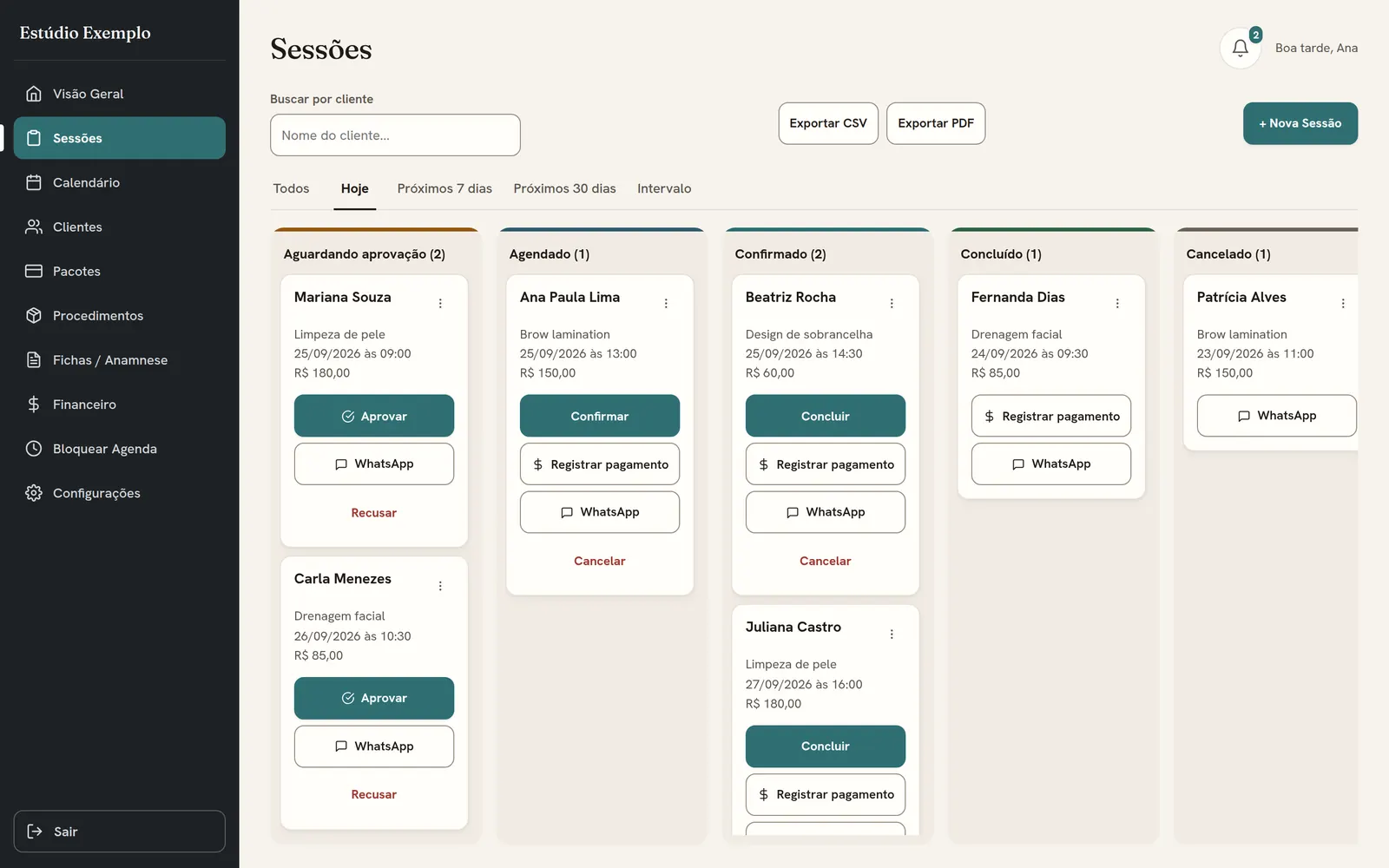Open the notifications bell
Image resolution: width=1389 pixels, height=868 pixels.
1240,48
